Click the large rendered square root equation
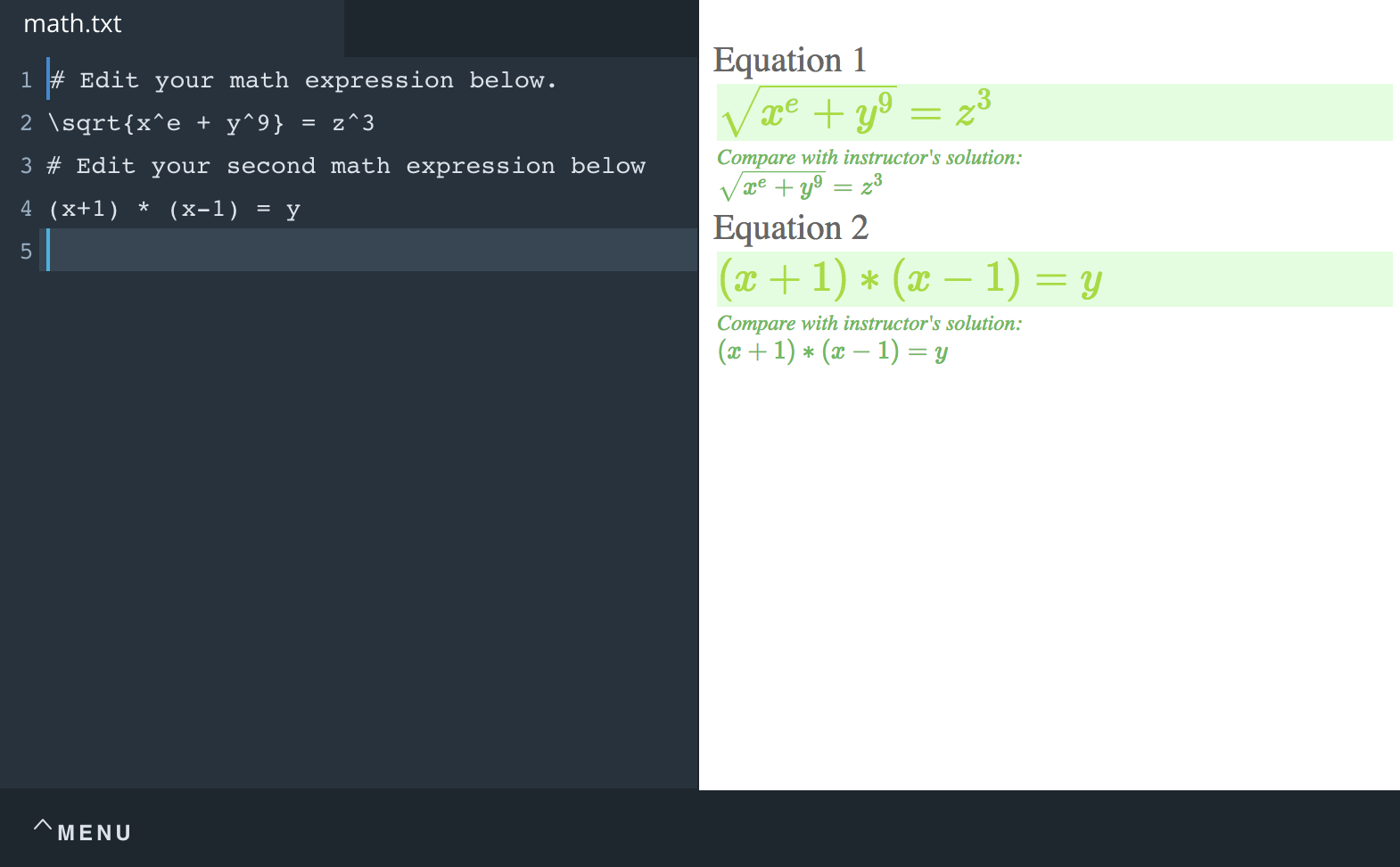This screenshot has height=867, width=1400. pyautogui.click(x=856, y=113)
